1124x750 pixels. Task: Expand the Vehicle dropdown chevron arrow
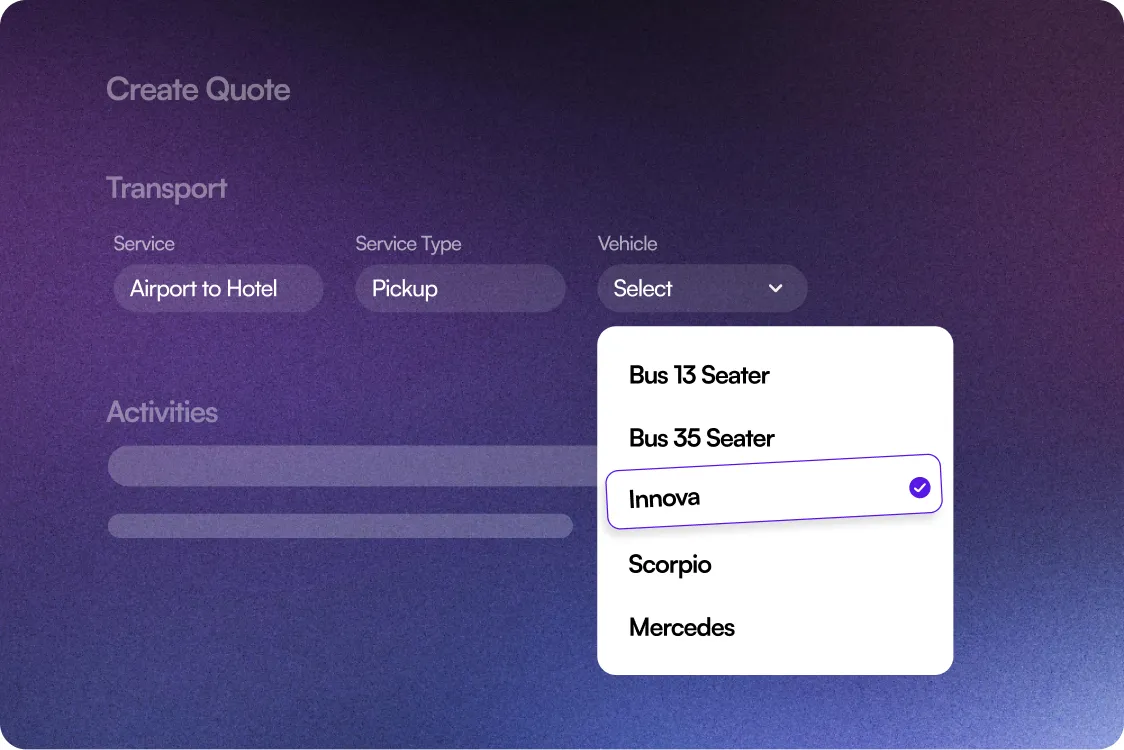tap(775, 288)
